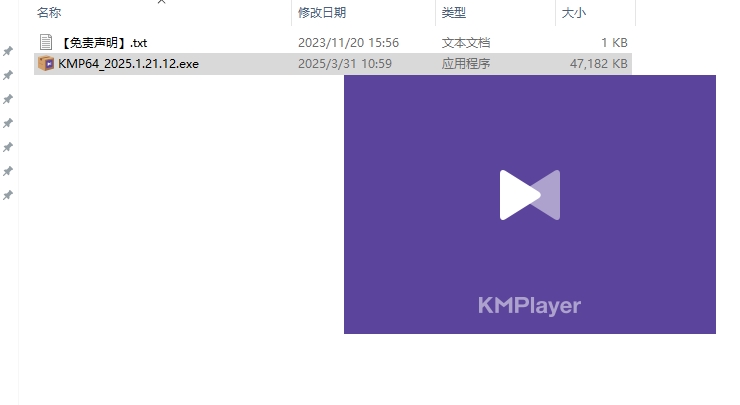
Task: Select file name KMP64_2025.1.21.12.exe
Action: 128,64
